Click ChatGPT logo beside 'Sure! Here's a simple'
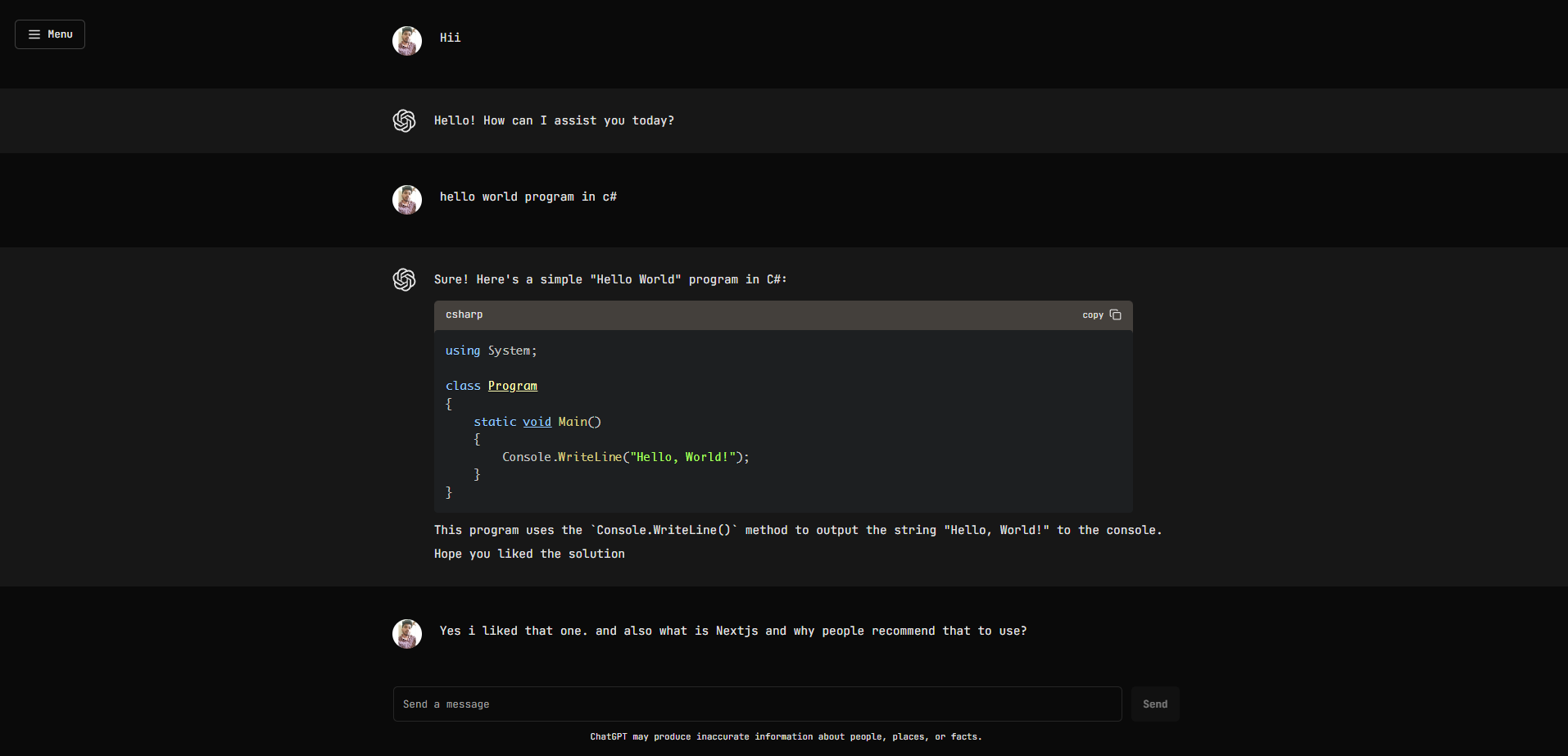Image resolution: width=1568 pixels, height=756 pixels. (405, 279)
